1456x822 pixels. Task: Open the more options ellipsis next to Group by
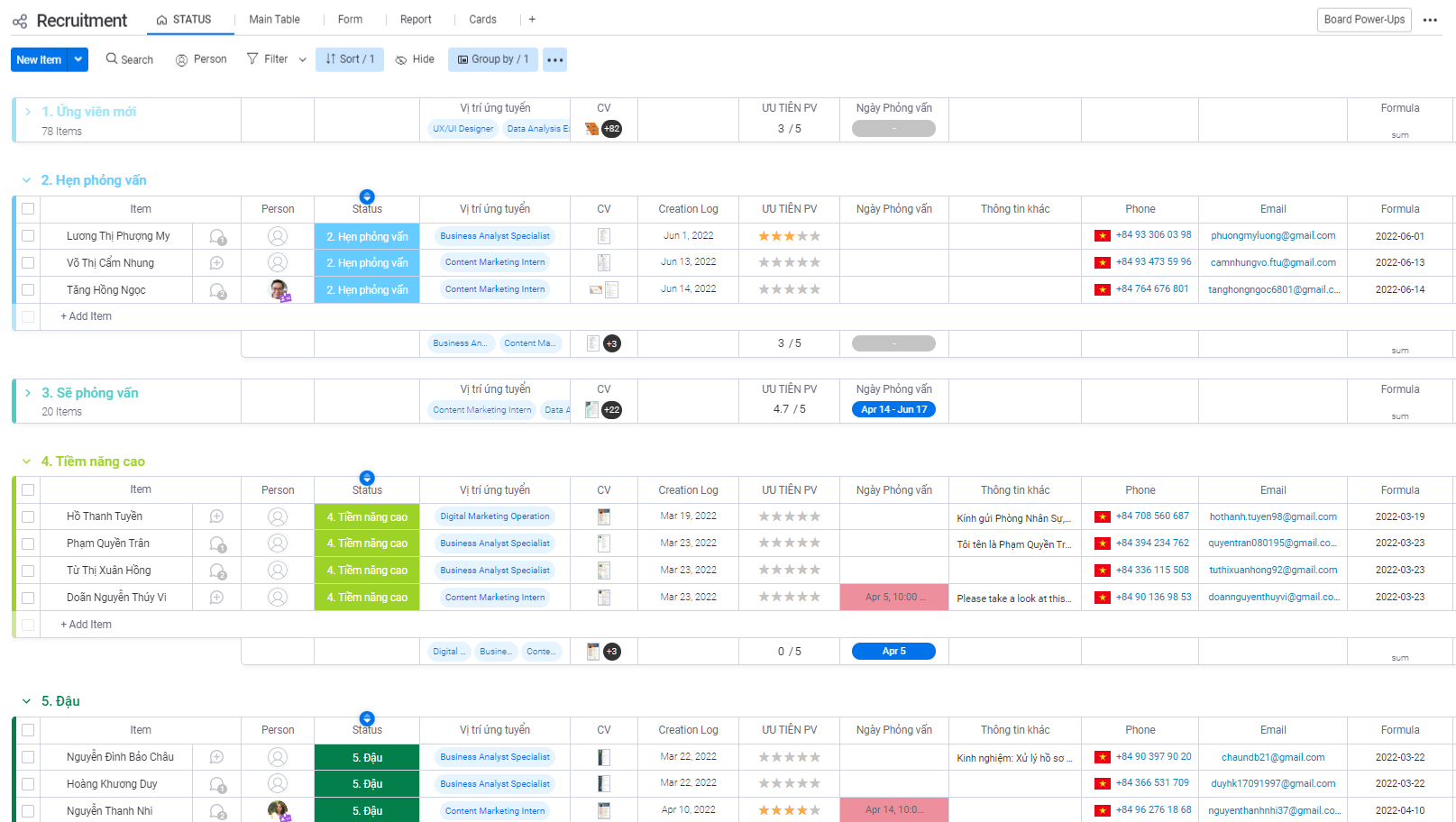tap(554, 59)
